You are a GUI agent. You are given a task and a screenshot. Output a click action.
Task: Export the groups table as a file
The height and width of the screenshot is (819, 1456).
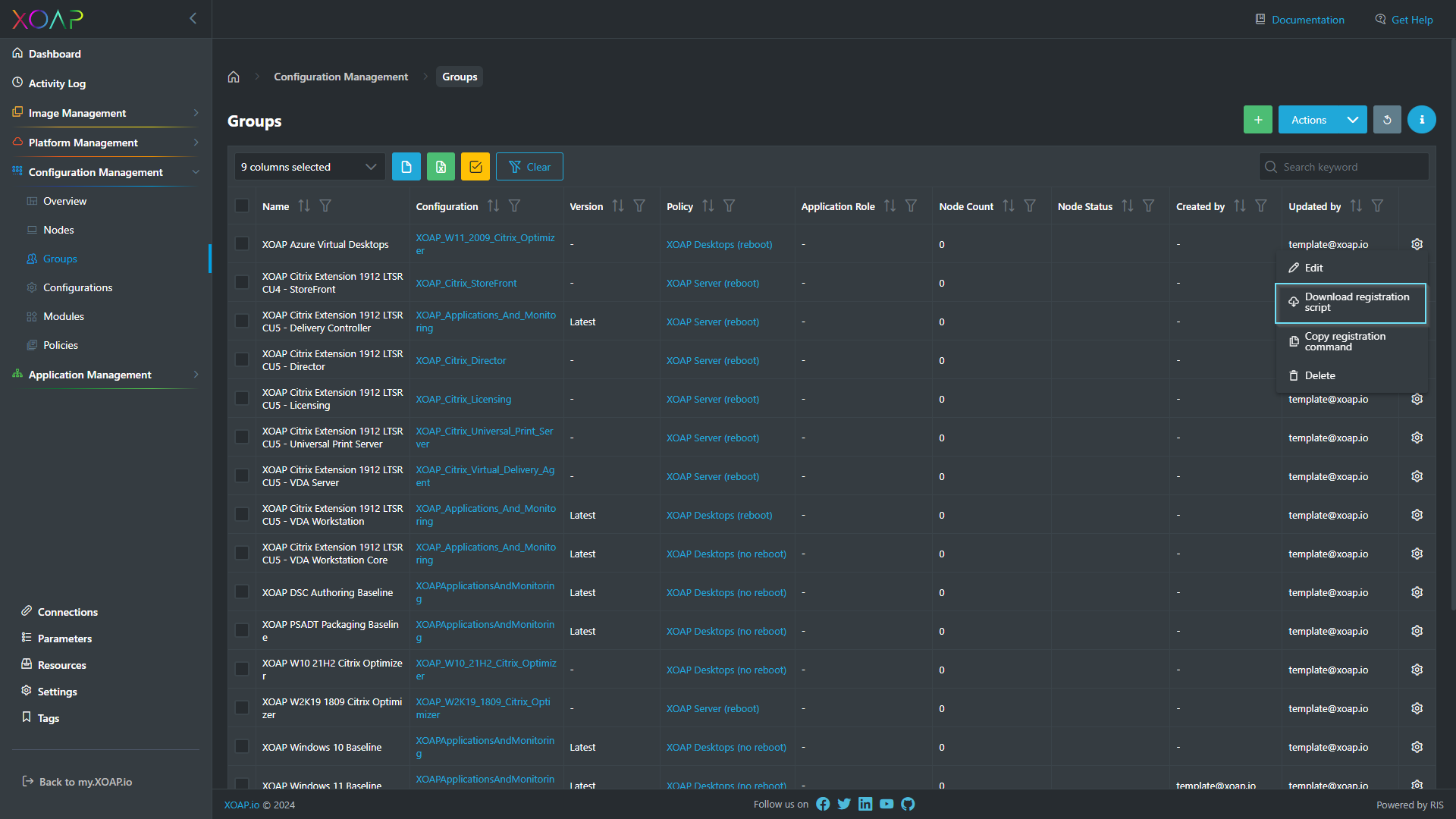pos(406,166)
